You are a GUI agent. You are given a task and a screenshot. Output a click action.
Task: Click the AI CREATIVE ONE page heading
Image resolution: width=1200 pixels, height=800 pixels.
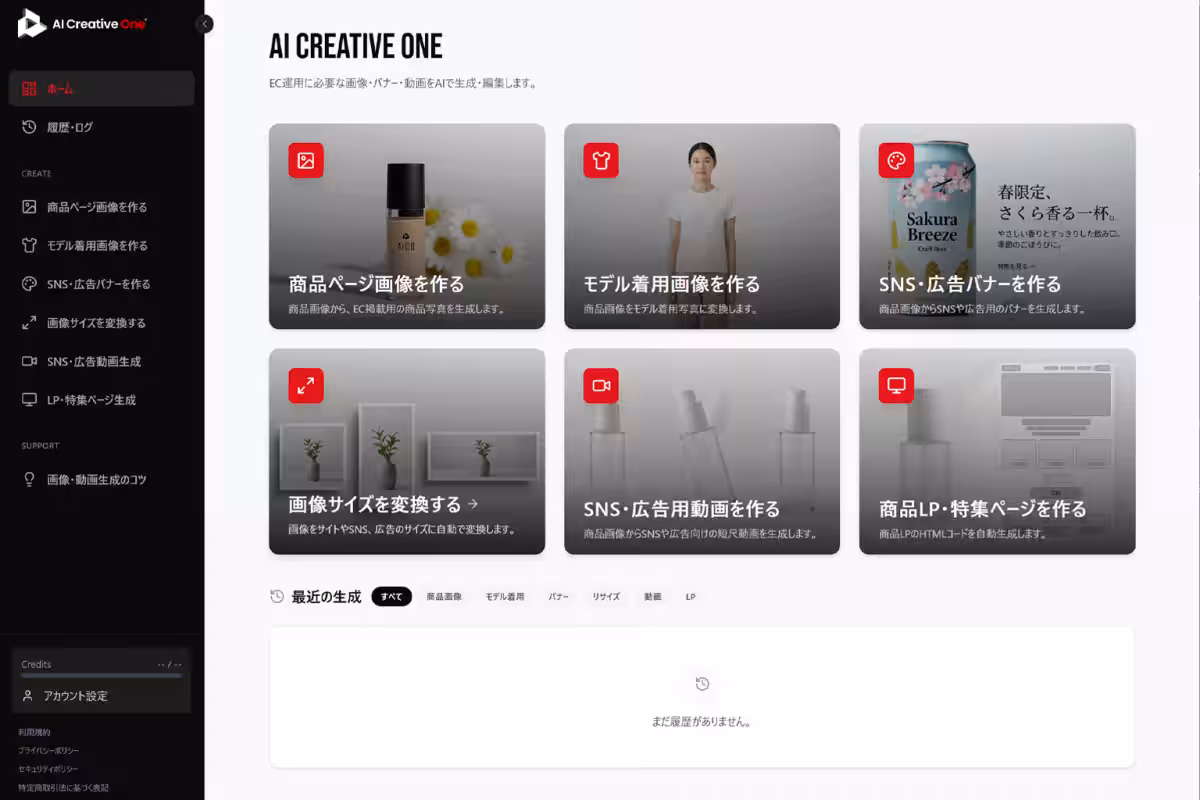tap(356, 46)
